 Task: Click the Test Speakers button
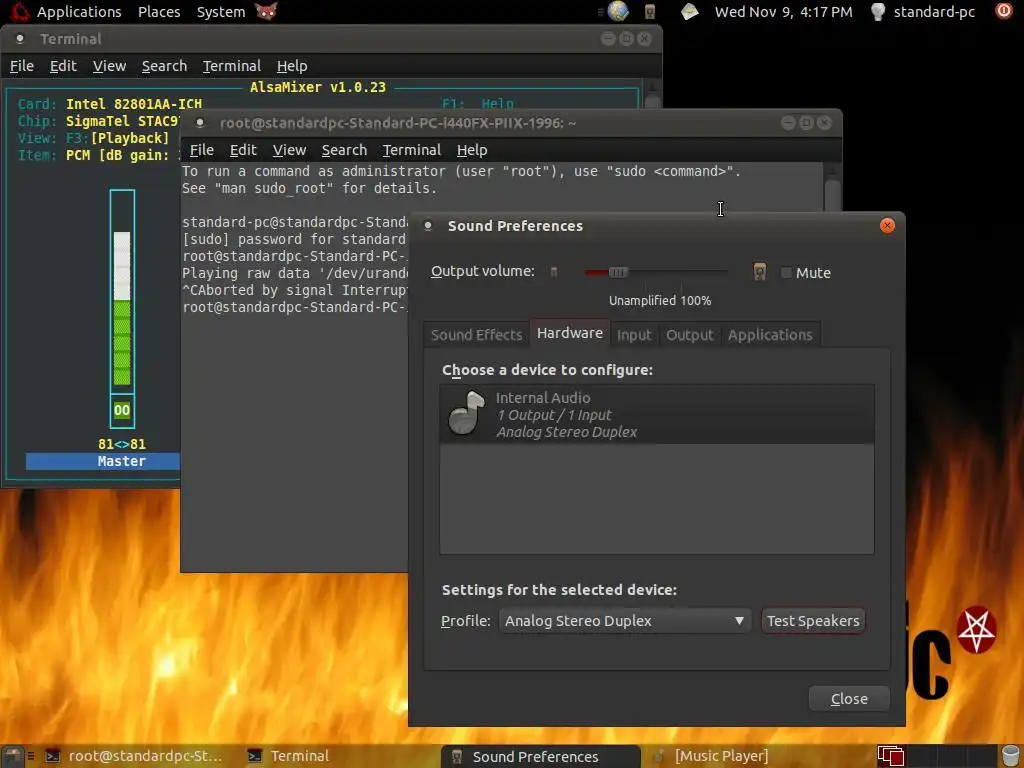813,621
